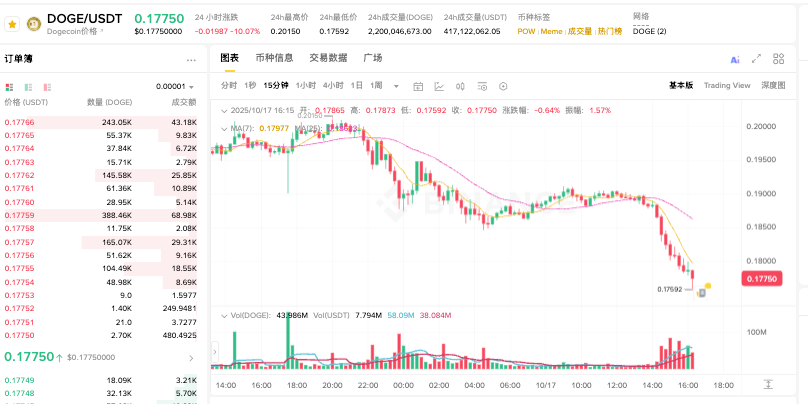Click the small alert icon near 0.17592 marker
808x404 pixels.
pos(701,293)
